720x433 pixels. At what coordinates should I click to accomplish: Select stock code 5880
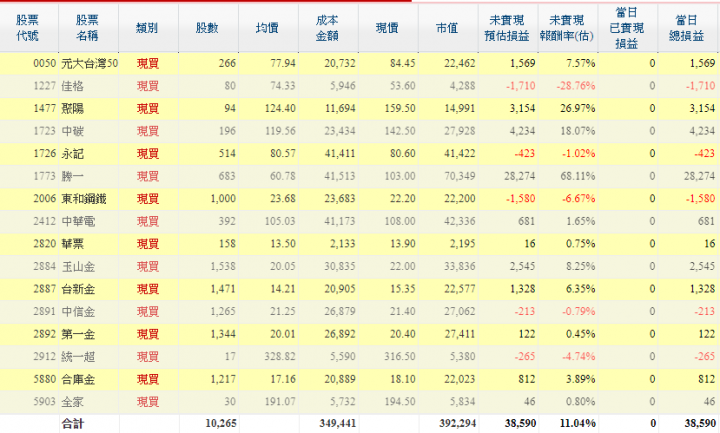click(x=45, y=379)
